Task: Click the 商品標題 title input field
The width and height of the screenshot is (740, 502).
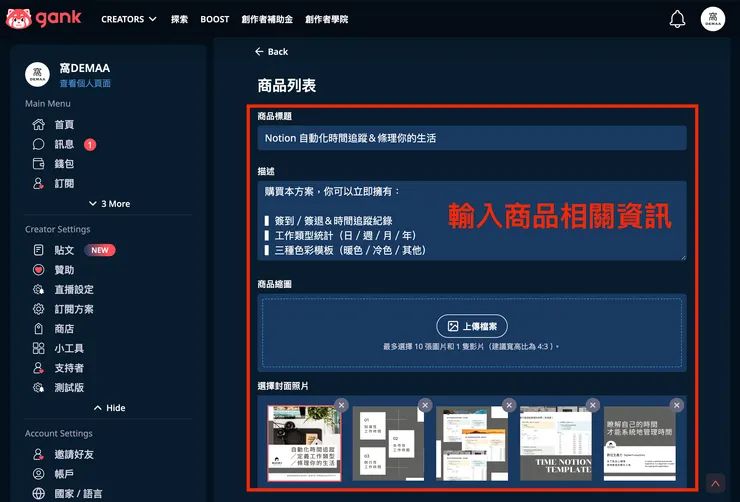Action: click(472, 138)
